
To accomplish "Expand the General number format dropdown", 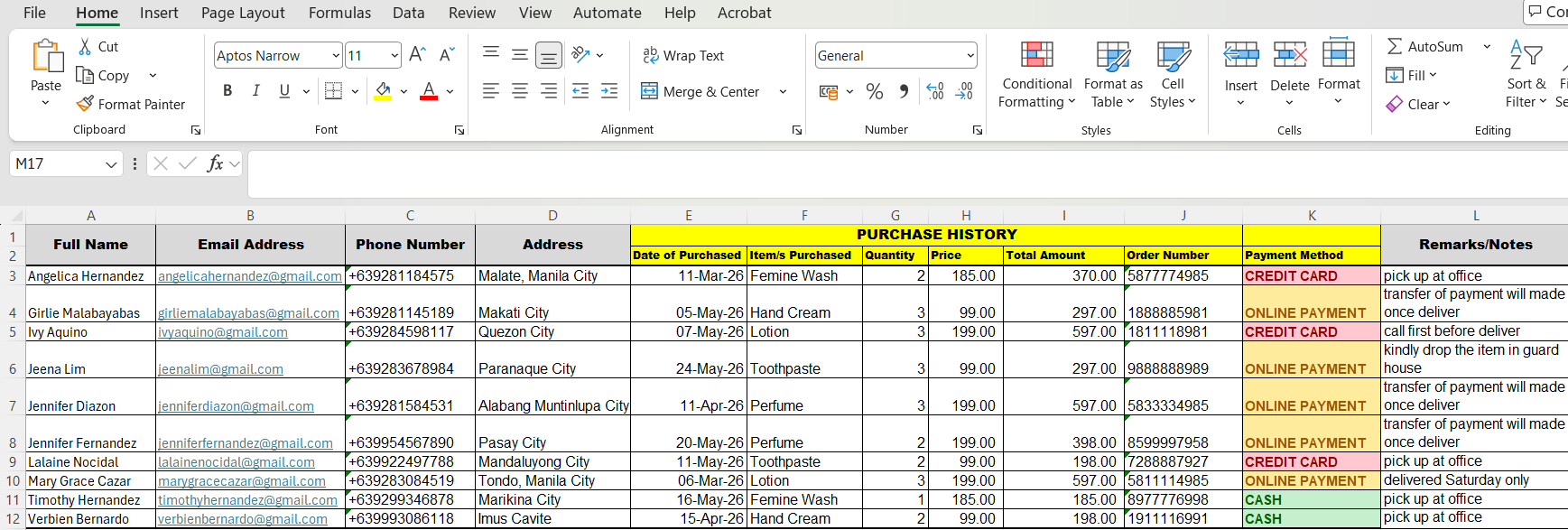I will click(970, 56).
